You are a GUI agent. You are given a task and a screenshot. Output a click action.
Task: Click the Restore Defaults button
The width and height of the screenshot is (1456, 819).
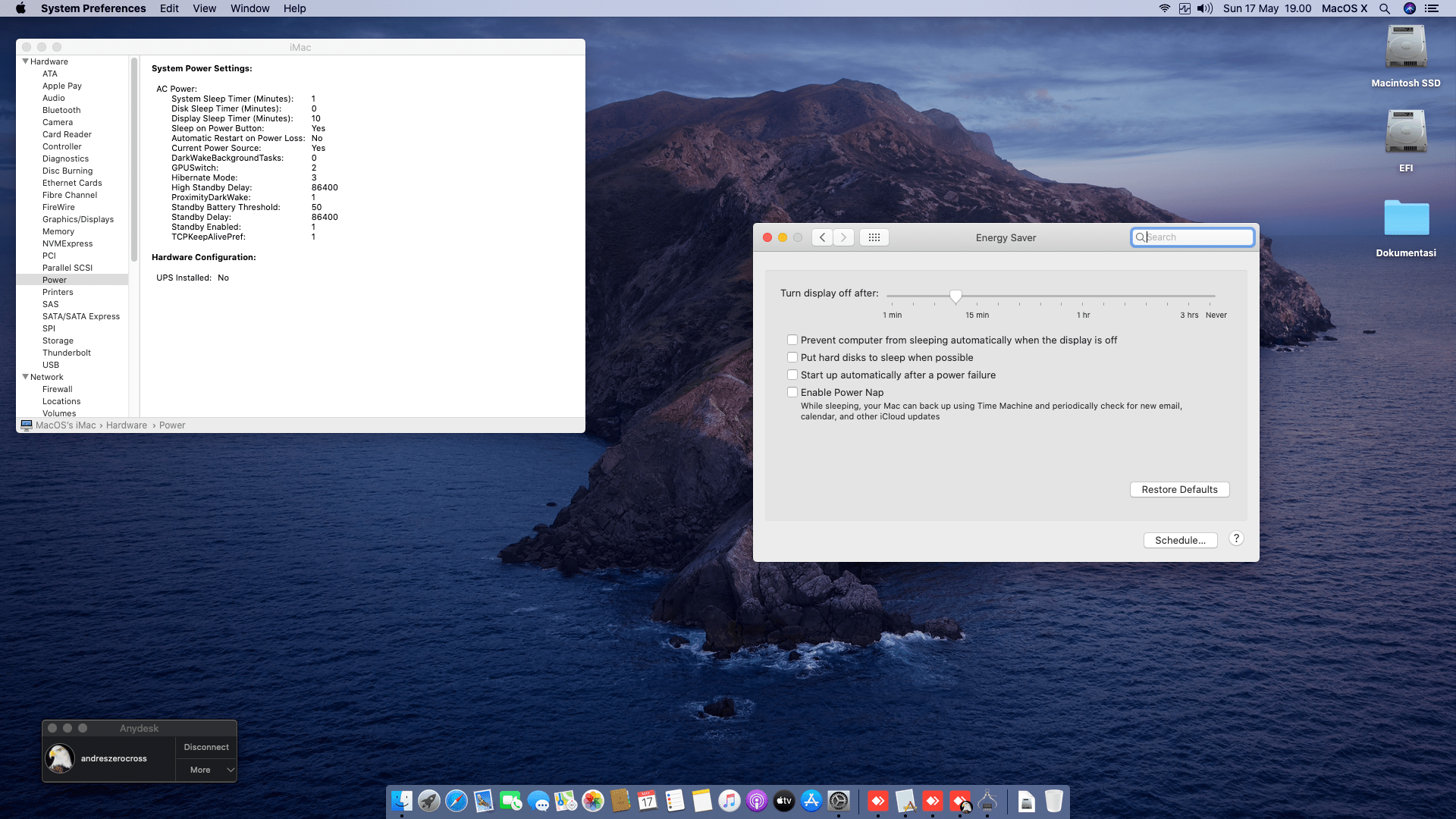coord(1179,489)
